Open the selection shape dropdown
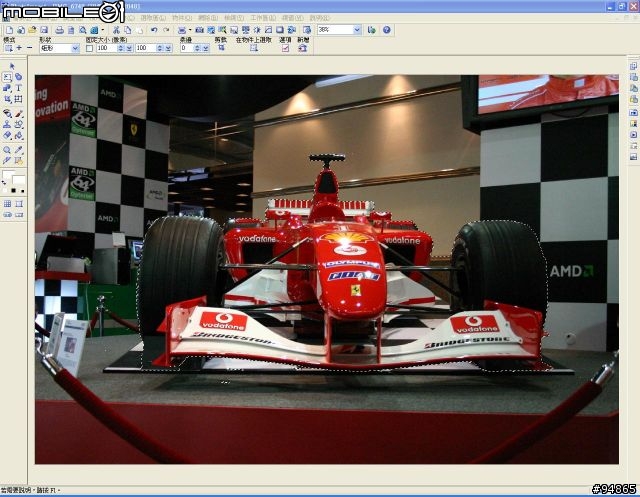This screenshot has width=640, height=497. [75, 48]
